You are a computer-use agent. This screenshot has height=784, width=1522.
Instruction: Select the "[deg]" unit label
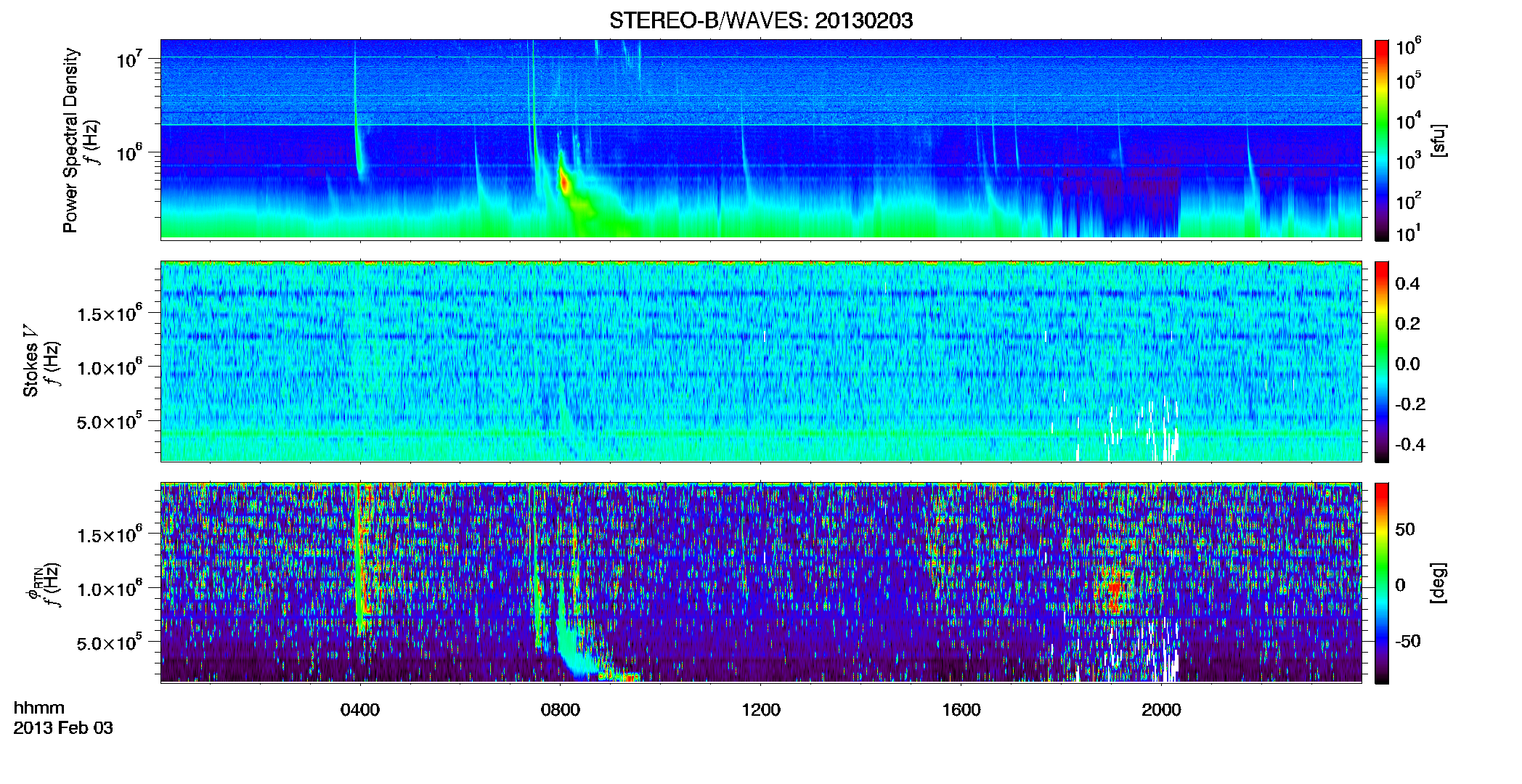tap(1438, 583)
